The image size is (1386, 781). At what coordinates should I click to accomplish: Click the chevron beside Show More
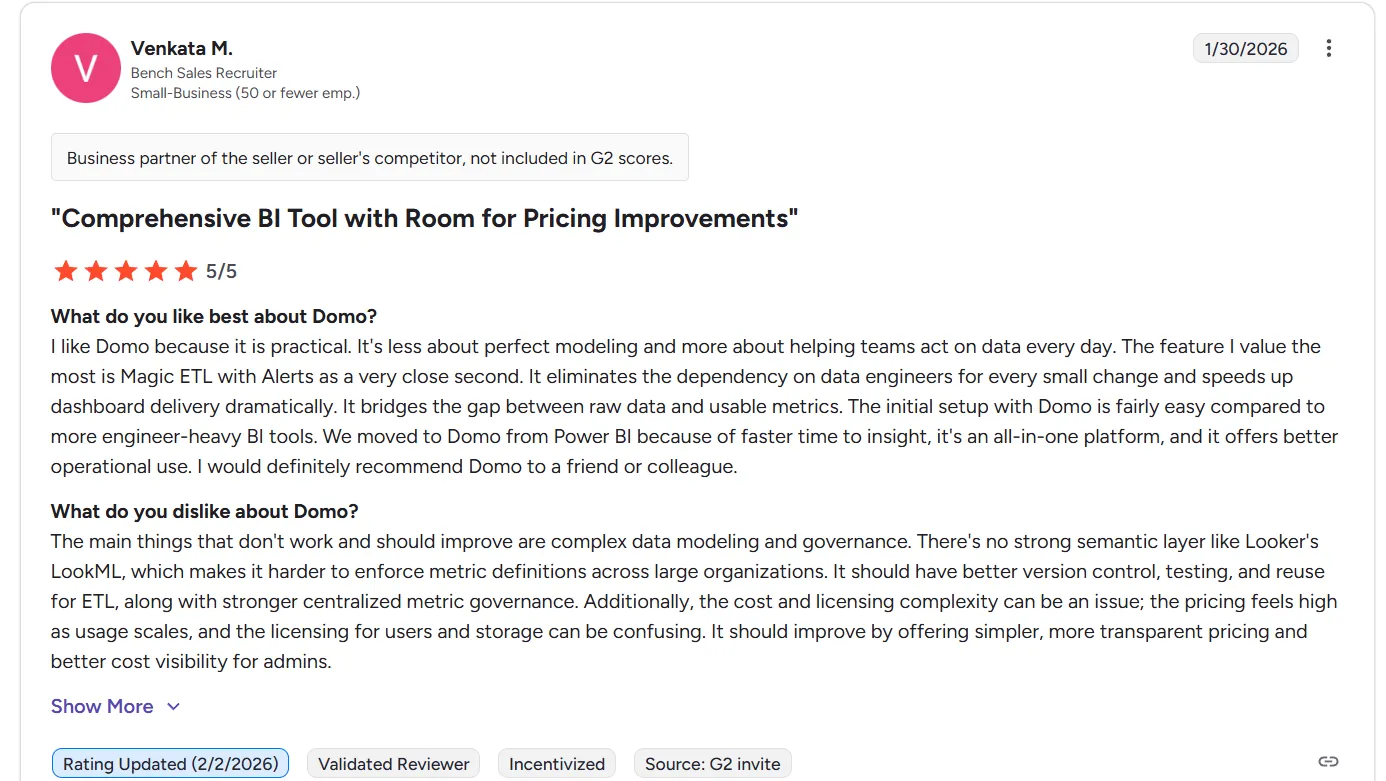[173, 706]
